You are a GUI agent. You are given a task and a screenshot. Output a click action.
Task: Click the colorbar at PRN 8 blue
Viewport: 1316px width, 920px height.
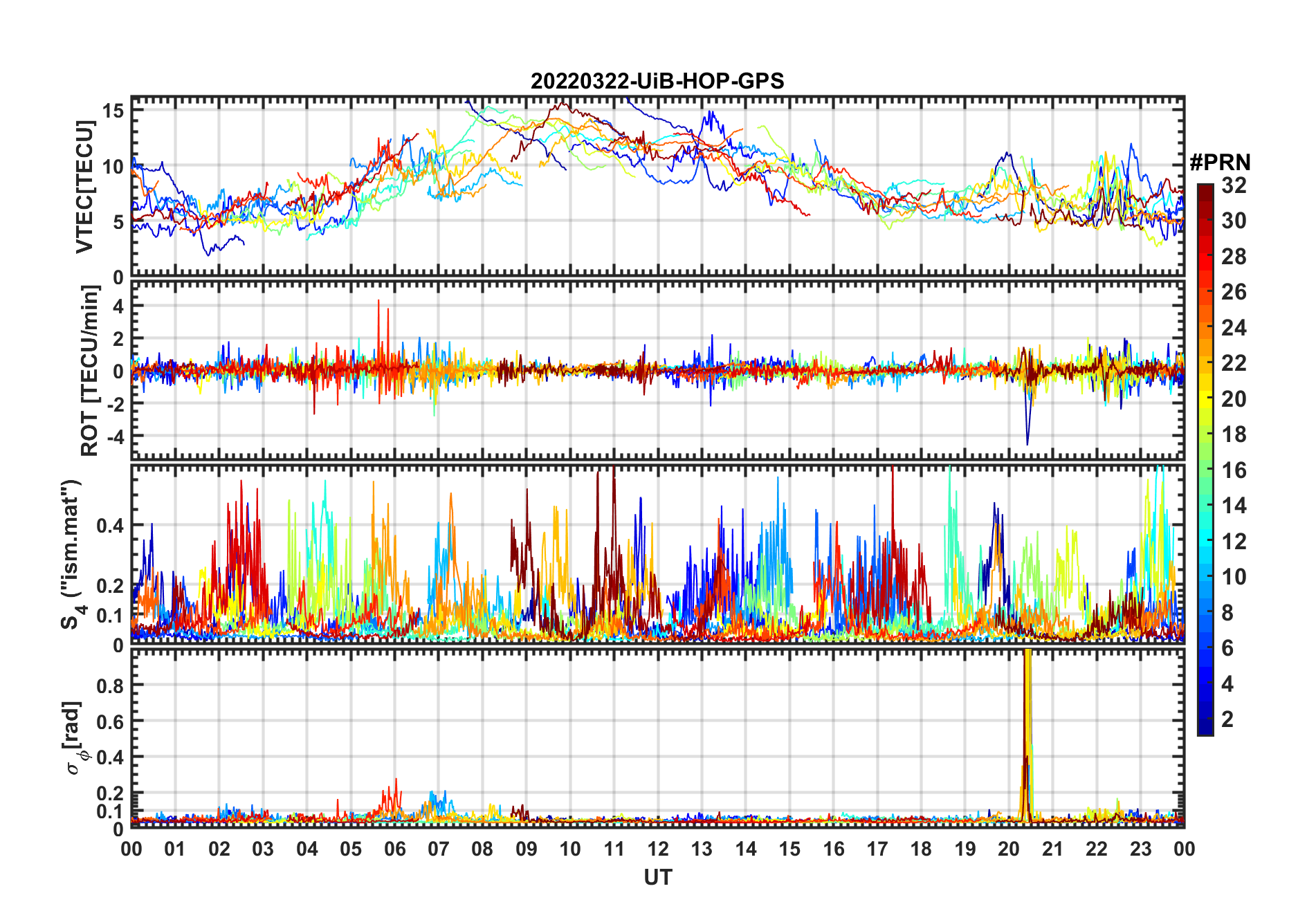(1205, 612)
